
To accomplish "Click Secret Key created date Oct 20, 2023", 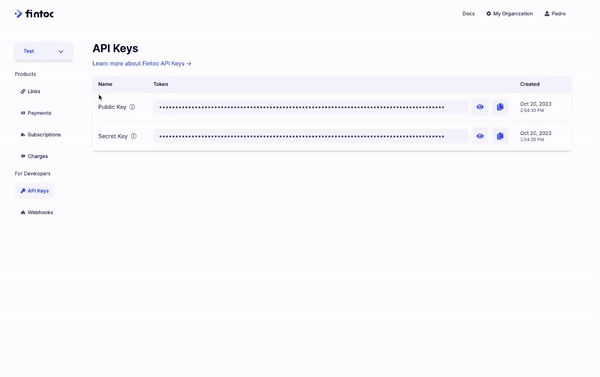I will click(536, 133).
